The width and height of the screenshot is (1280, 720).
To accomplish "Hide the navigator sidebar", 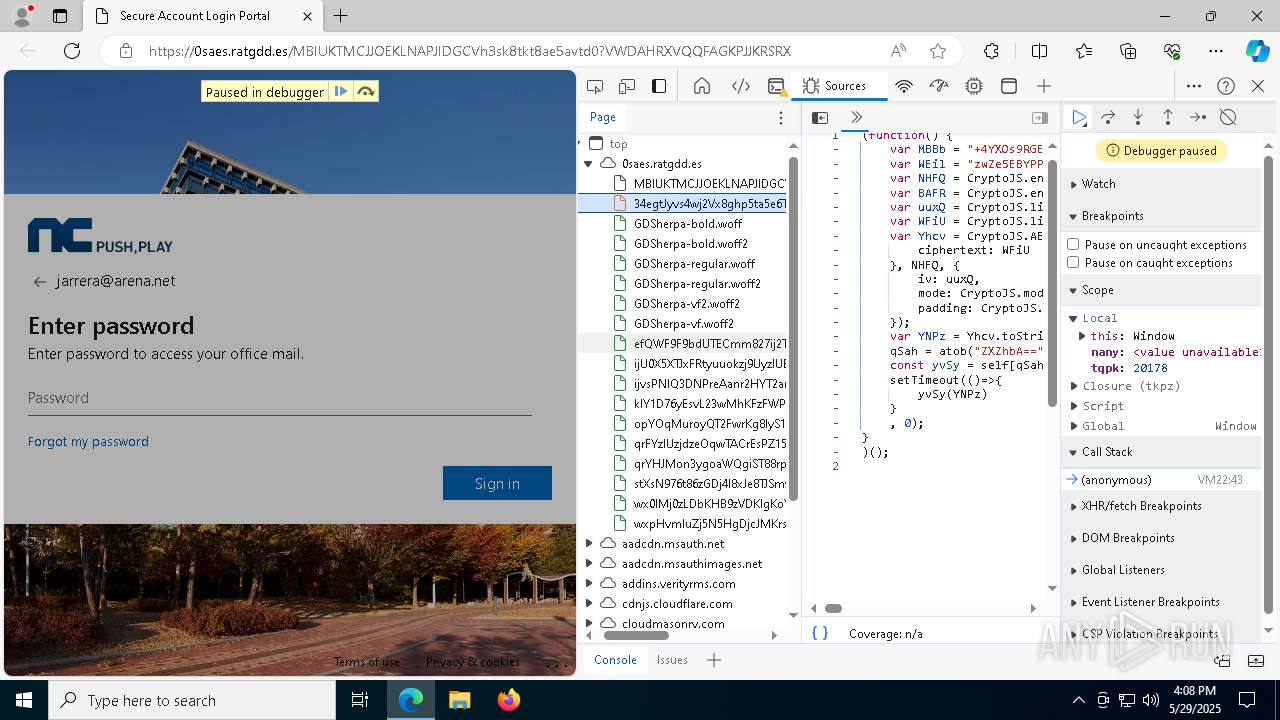I will click(820, 118).
